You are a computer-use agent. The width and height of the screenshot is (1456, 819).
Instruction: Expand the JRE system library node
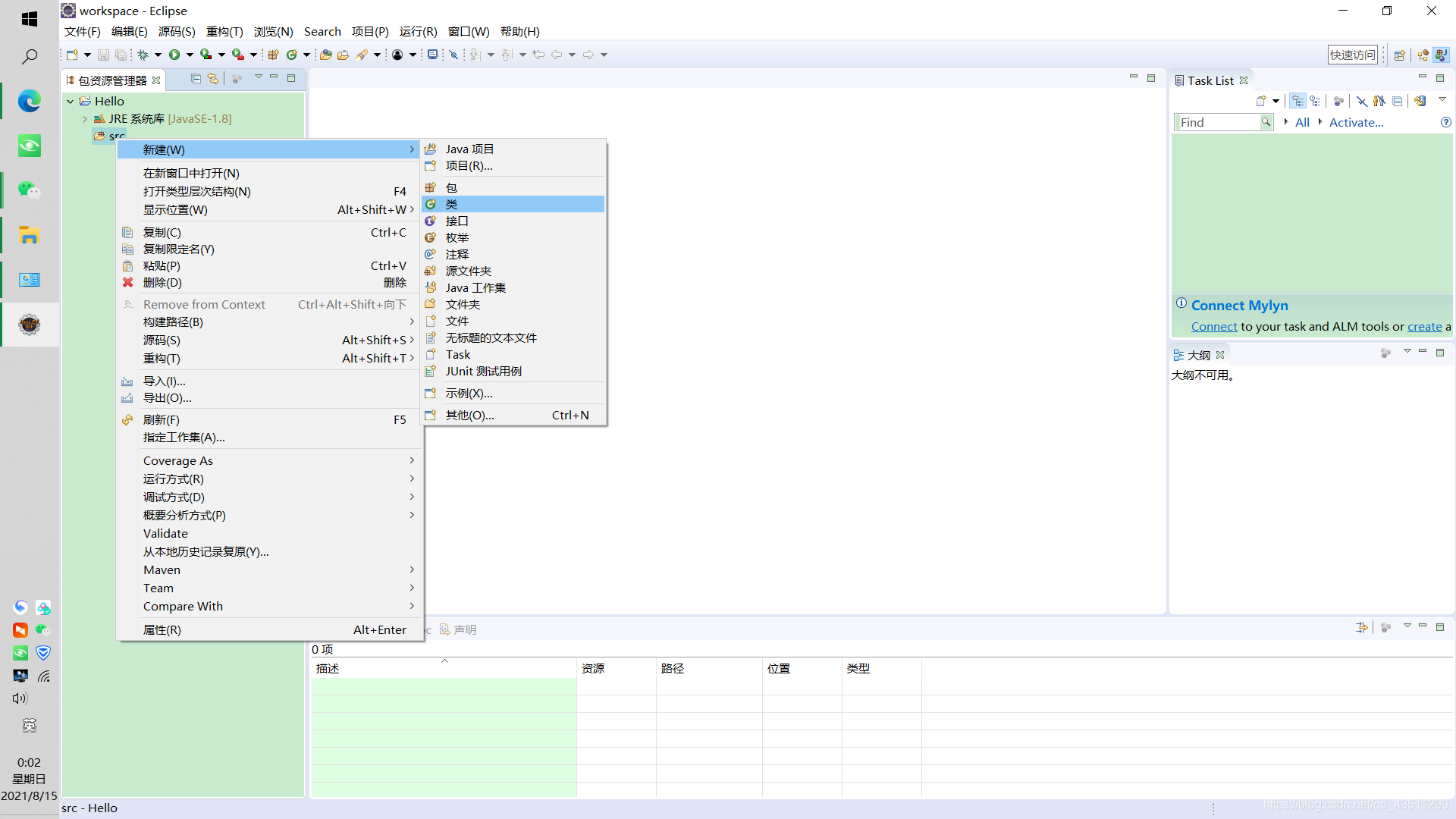[85, 119]
